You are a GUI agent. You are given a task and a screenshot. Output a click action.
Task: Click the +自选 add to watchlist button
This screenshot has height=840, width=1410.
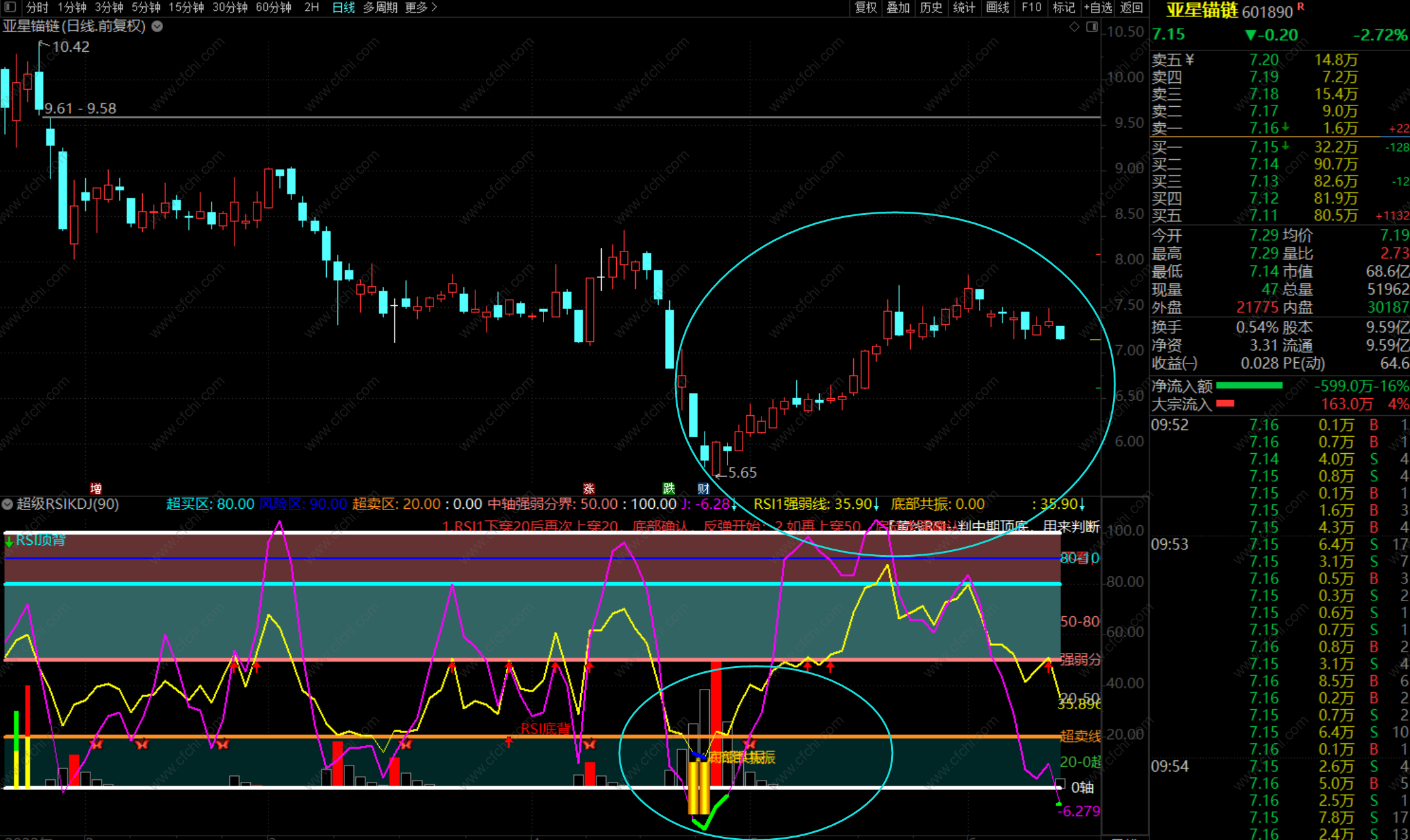tap(1098, 8)
